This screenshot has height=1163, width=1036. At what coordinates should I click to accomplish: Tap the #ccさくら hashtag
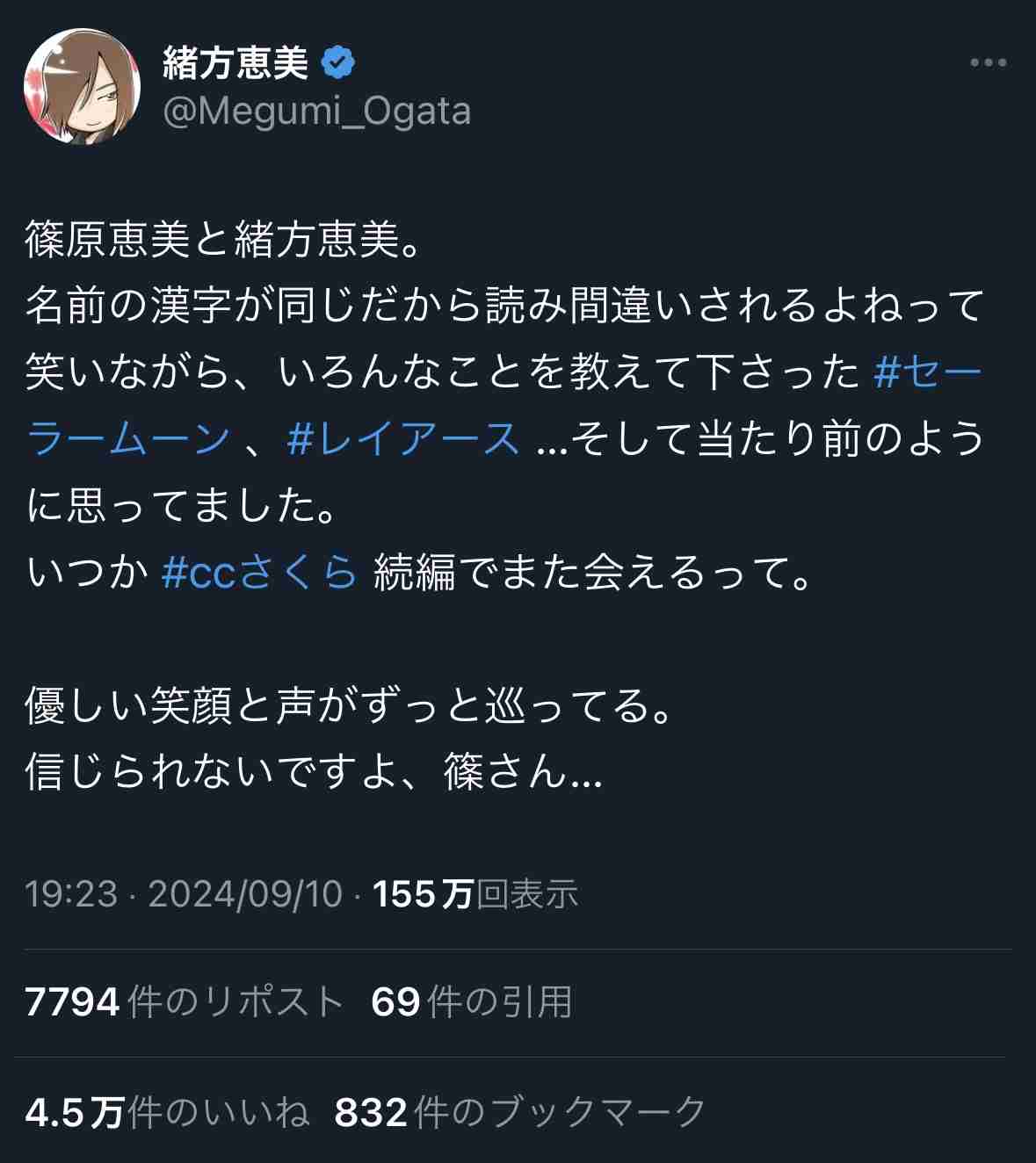pos(260,573)
